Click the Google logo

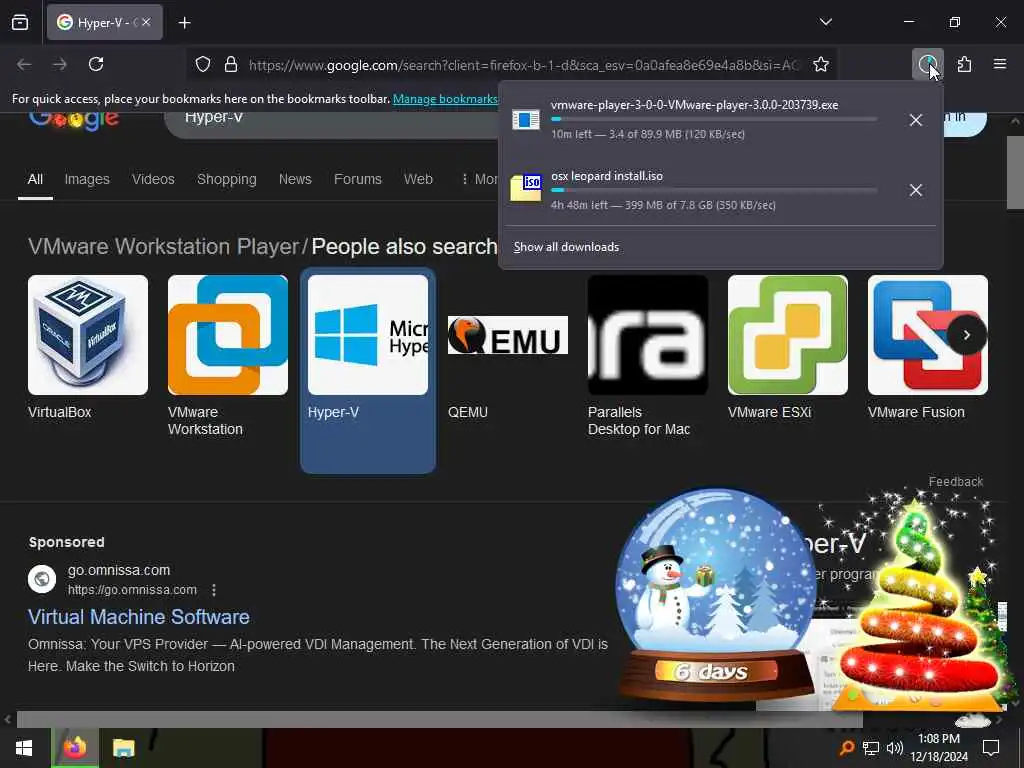(74, 120)
